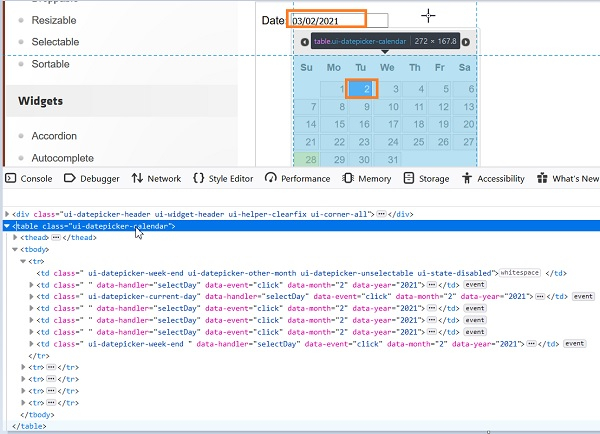The height and width of the screenshot is (434, 600).
Task: Open the Performance panel
Action: click(x=298, y=178)
